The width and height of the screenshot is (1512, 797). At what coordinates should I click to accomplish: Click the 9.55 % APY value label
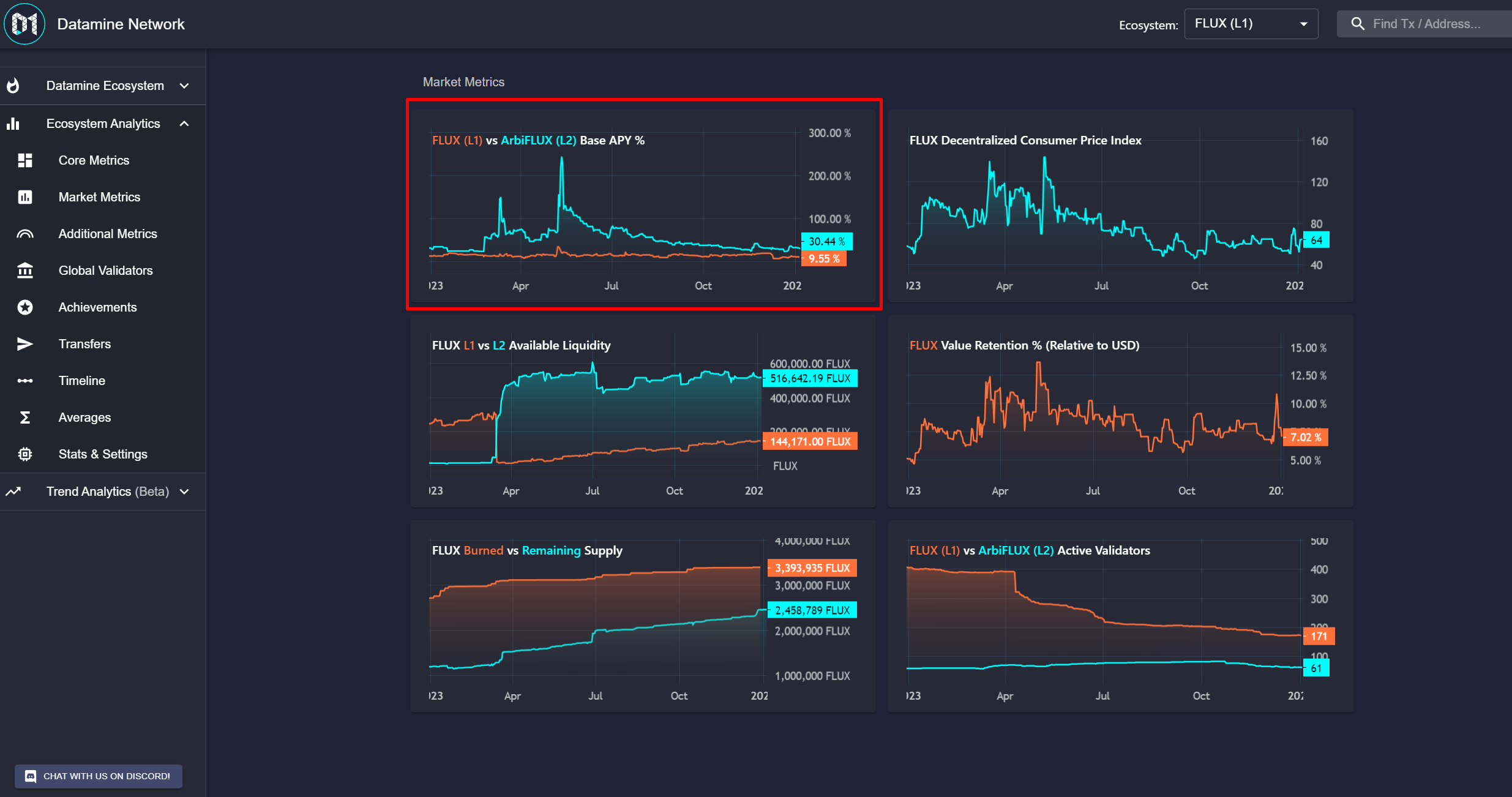point(824,258)
